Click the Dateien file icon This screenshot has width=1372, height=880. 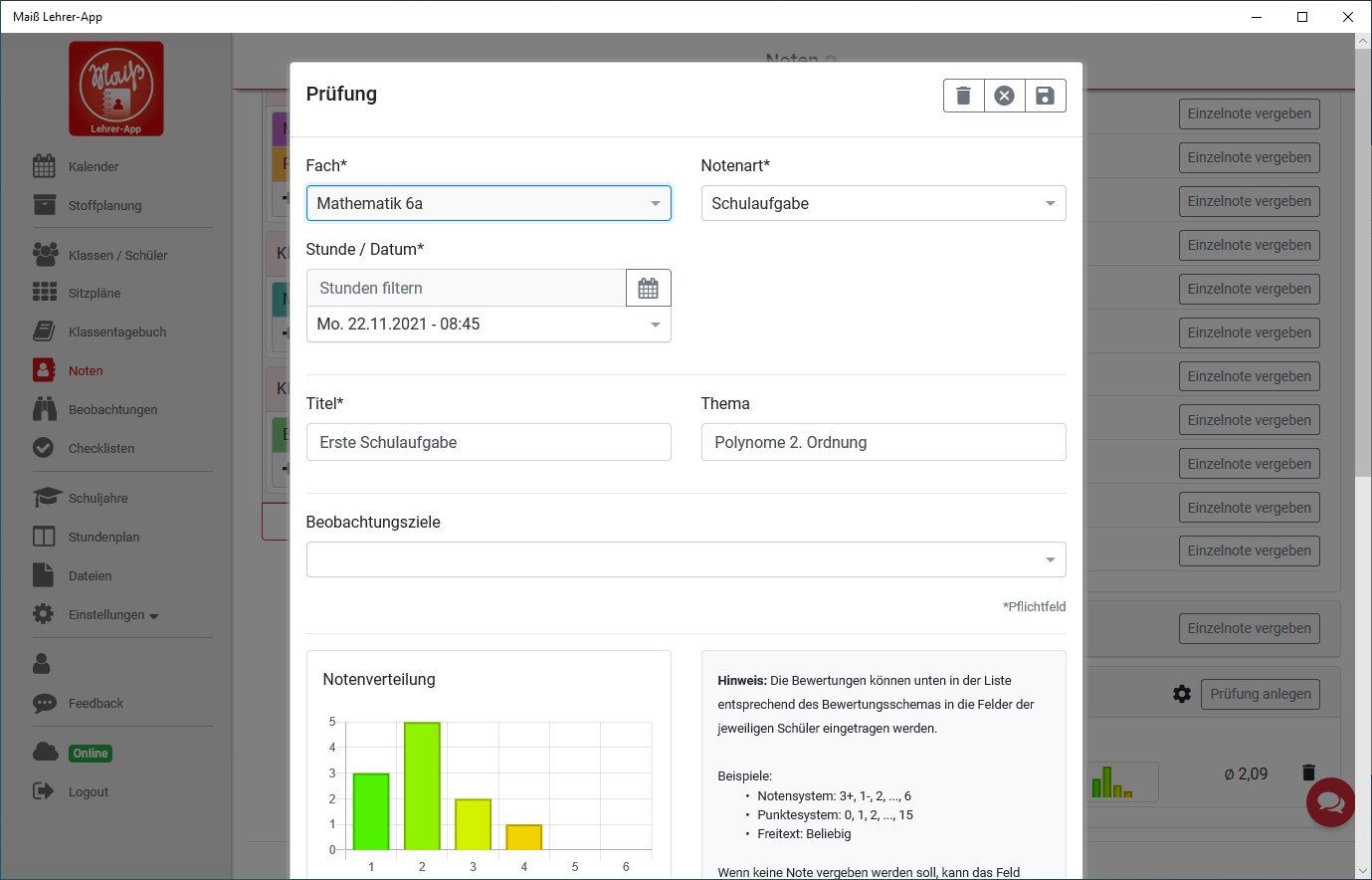point(43,575)
